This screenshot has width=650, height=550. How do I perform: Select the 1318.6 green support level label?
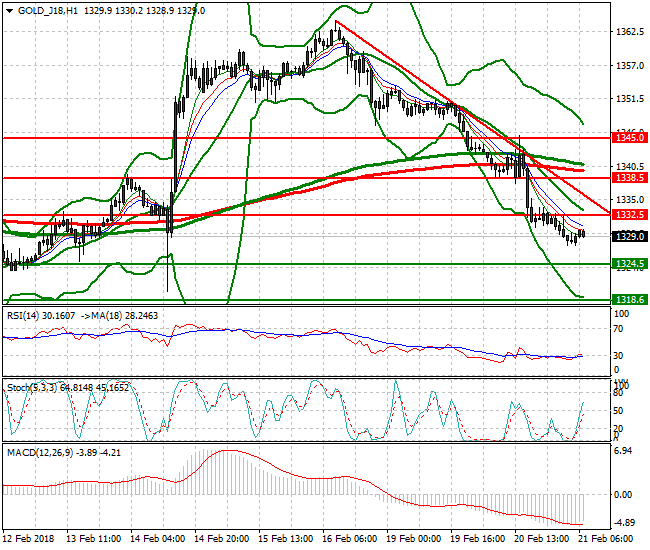tap(630, 300)
